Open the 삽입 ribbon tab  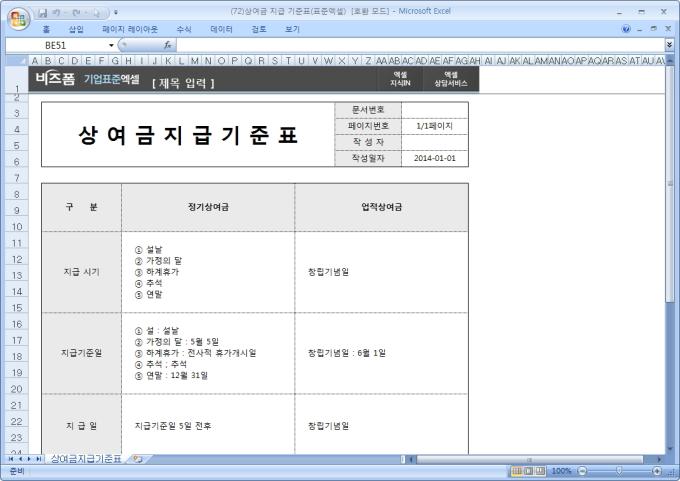(76, 29)
